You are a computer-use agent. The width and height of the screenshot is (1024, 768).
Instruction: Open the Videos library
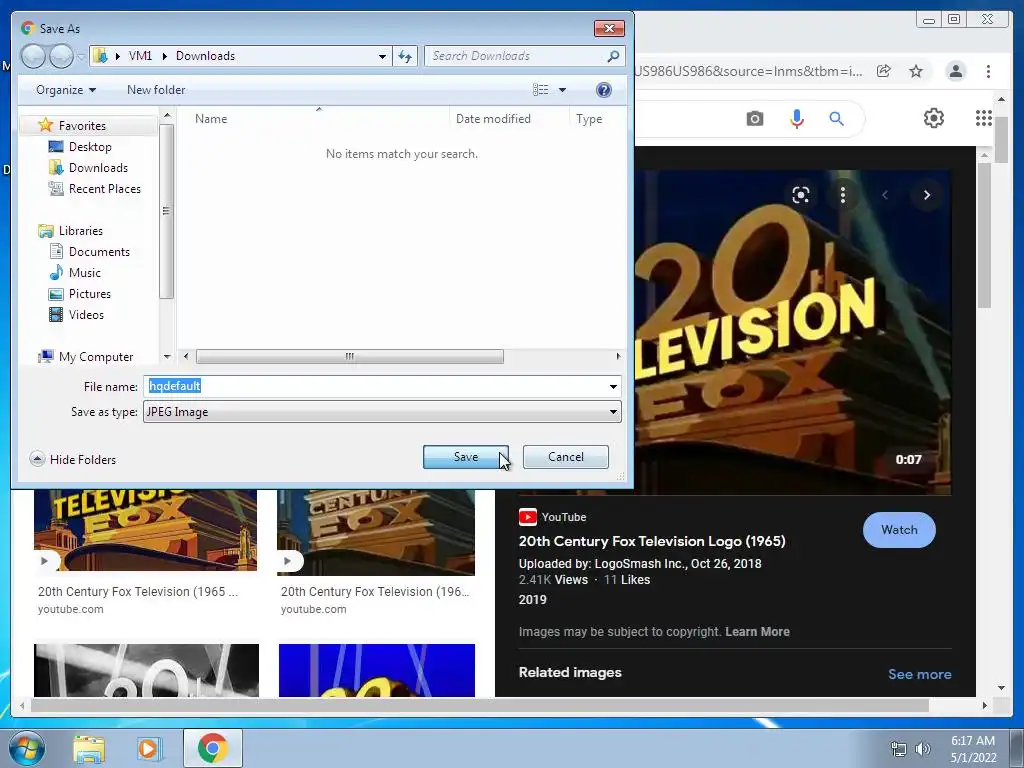coord(86,315)
